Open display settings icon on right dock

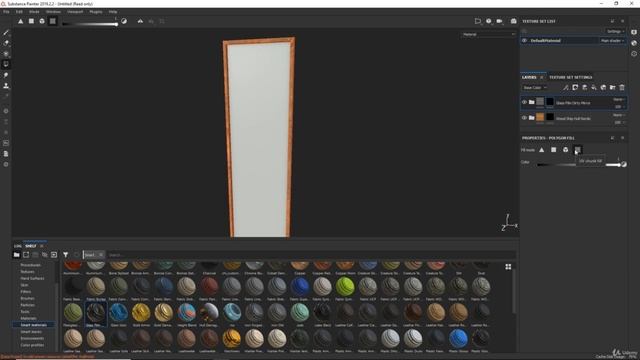point(634,32)
